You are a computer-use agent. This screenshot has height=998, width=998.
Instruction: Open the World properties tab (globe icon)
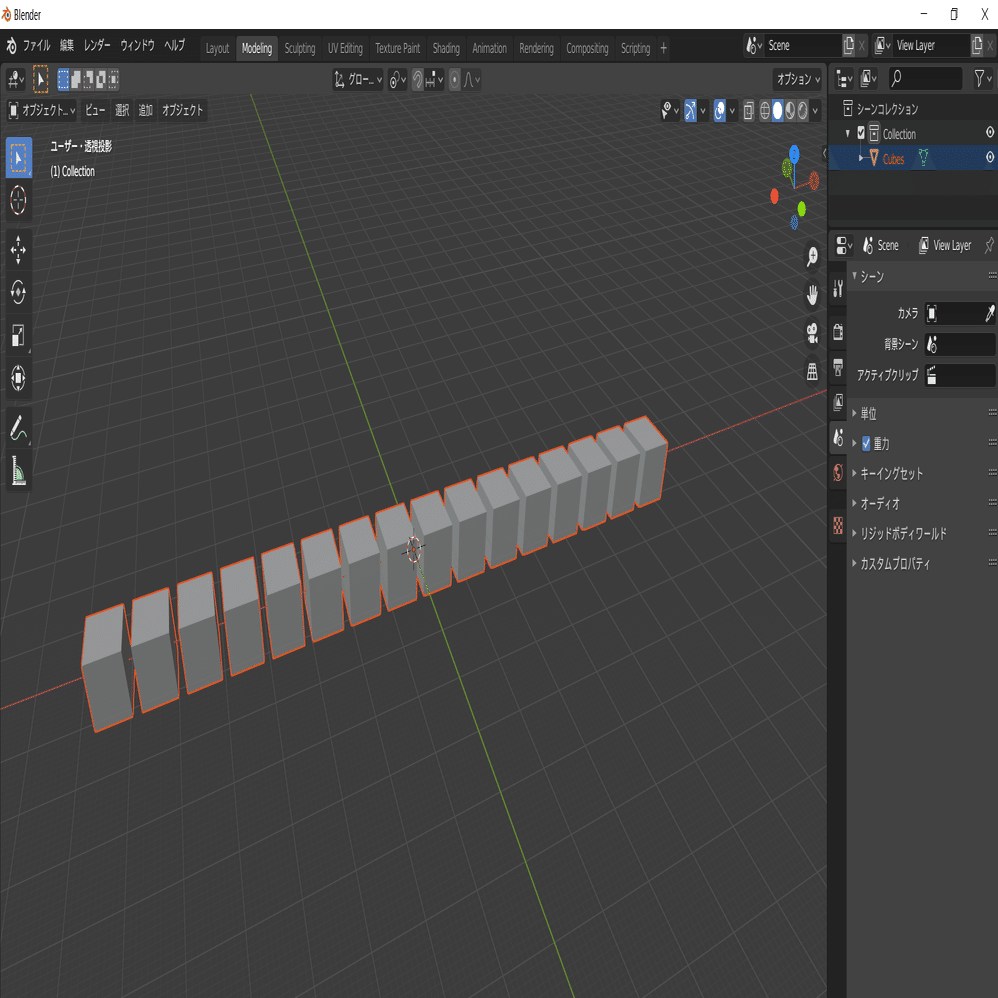point(838,472)
